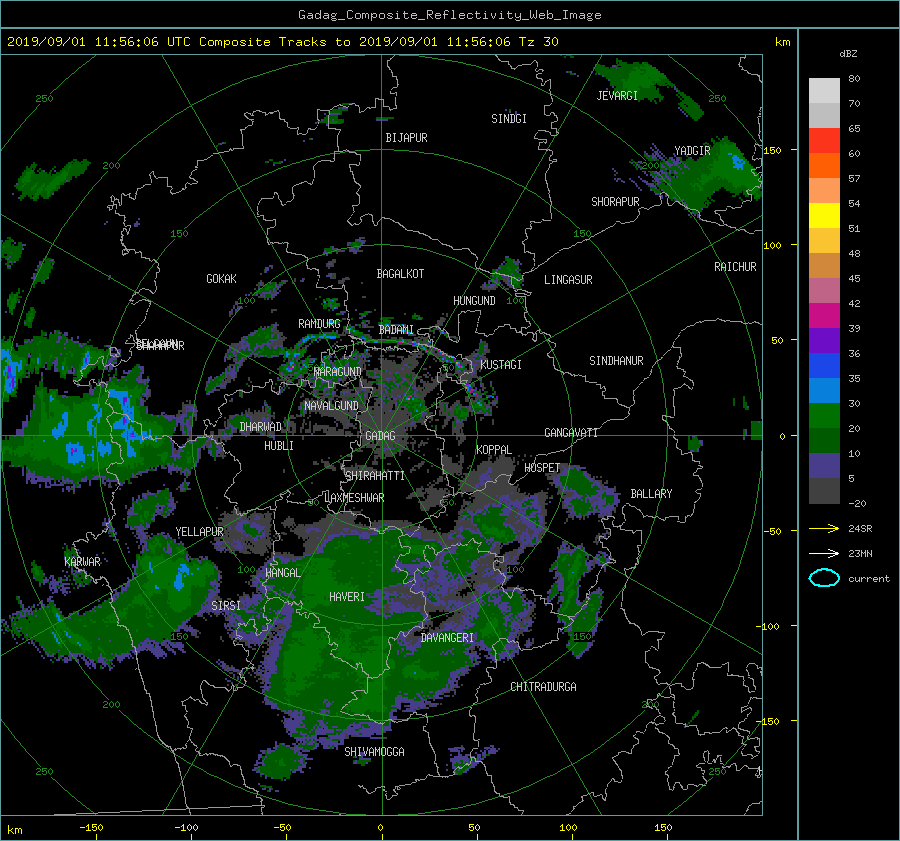Click the HAVERI city label

click(x=347, y=597)
